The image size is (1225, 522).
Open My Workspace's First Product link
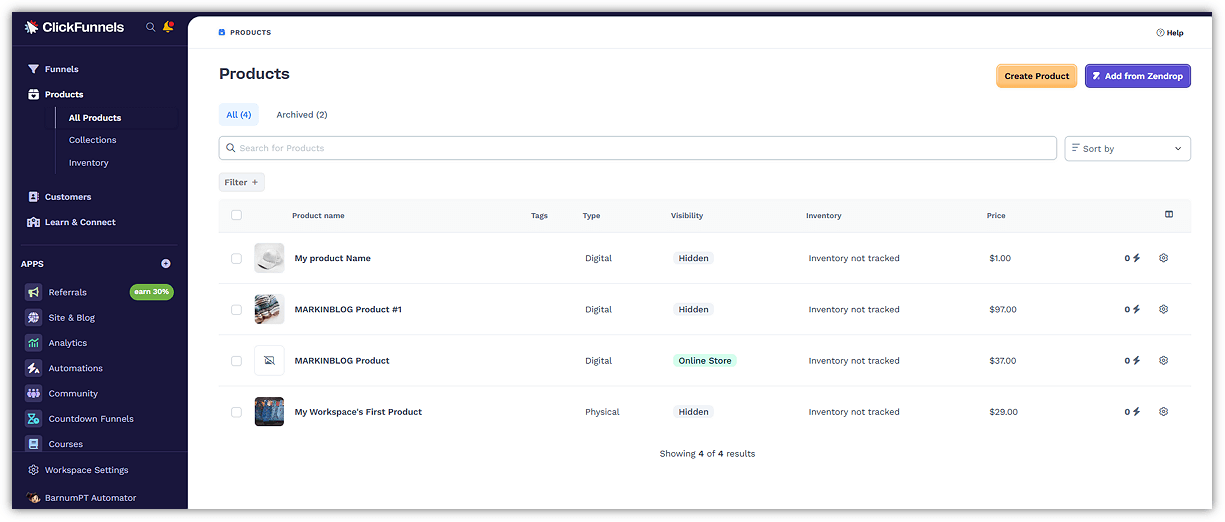coord(358,412)
